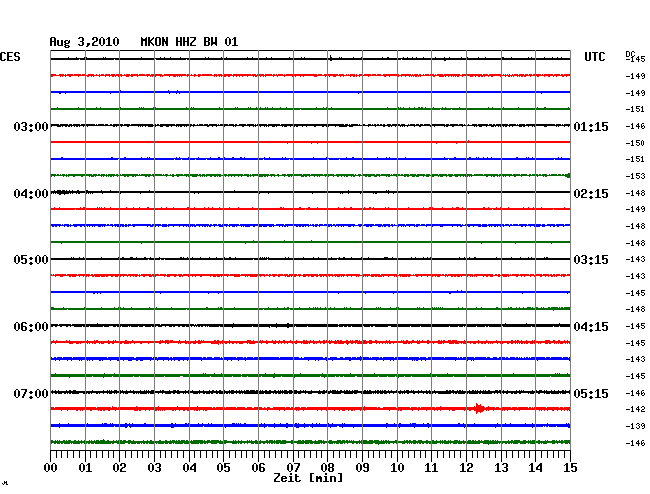This screenshot has height=494, width=650.
Task: Click minute tick label '08' on axis
Action: [x=327, y=468]
